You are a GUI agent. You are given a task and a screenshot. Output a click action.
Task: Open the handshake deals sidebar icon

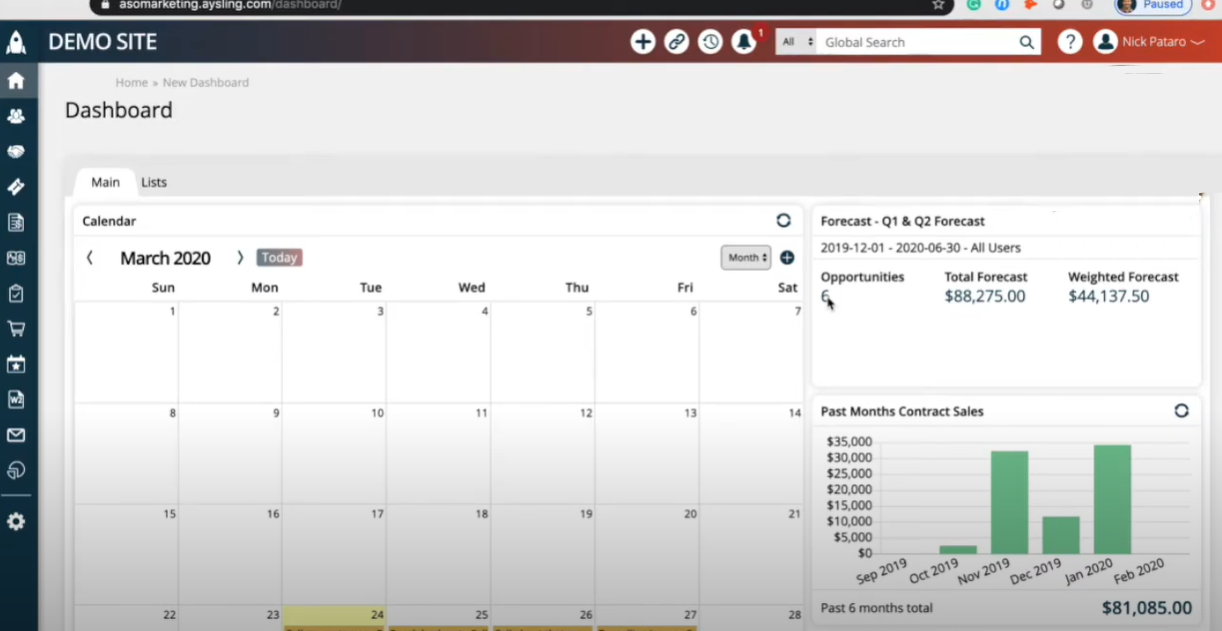click(x=16, y=151)
